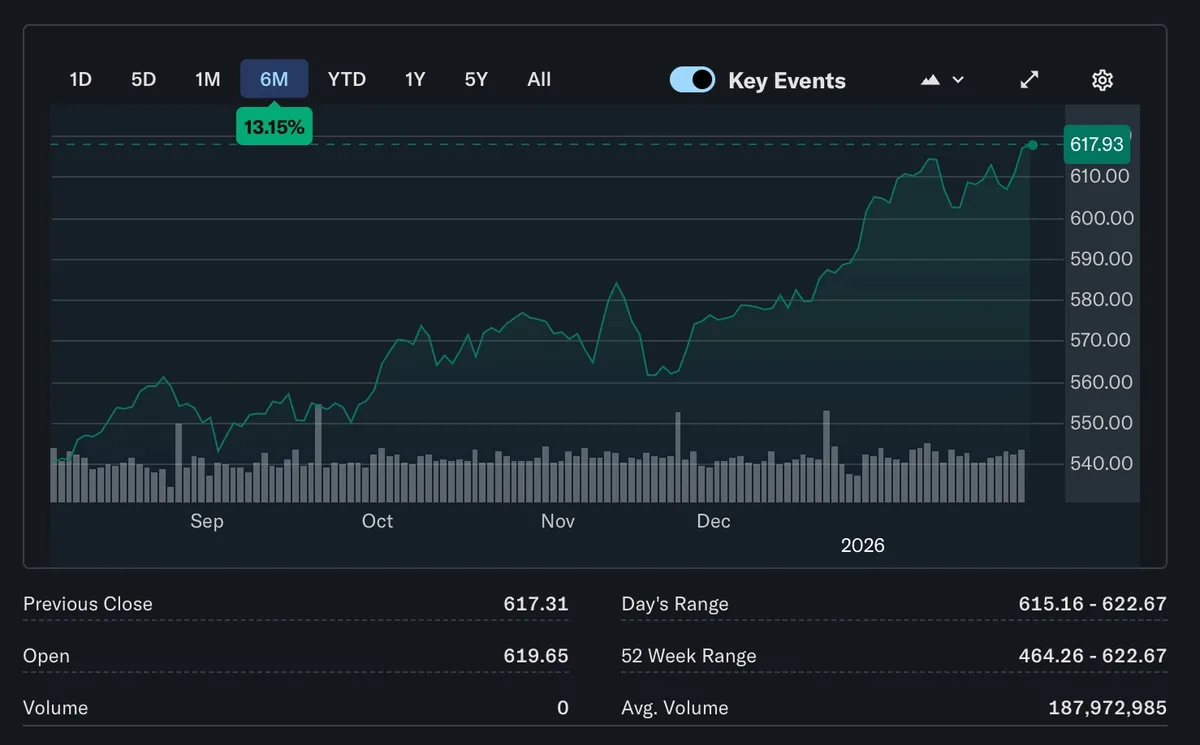This screenshot has height=745, width=1200.
Task: Click the Key Events label text
Action: pos(787,81)
